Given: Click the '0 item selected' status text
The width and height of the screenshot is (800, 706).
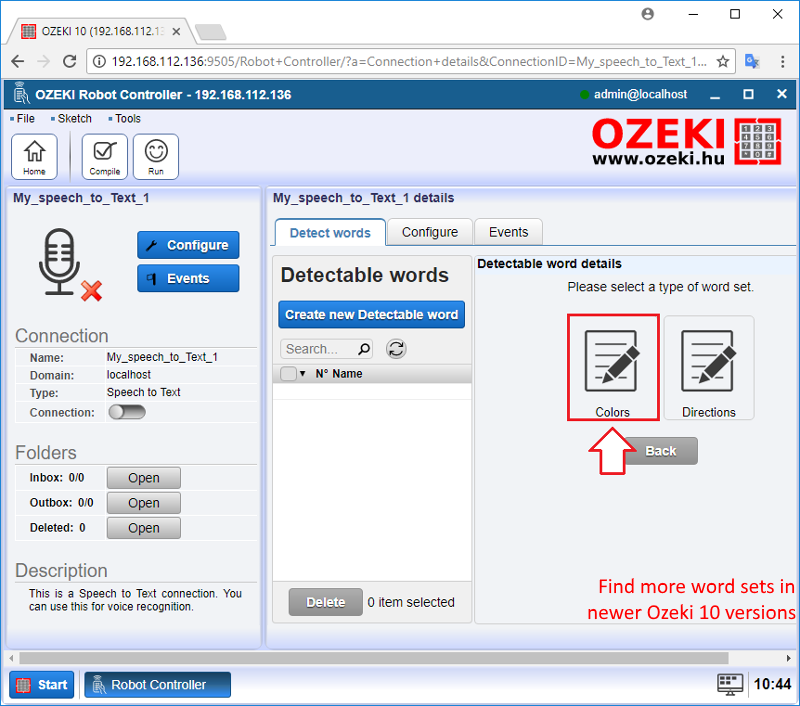Looking at the screenshot, I should [x=411, y=602].
